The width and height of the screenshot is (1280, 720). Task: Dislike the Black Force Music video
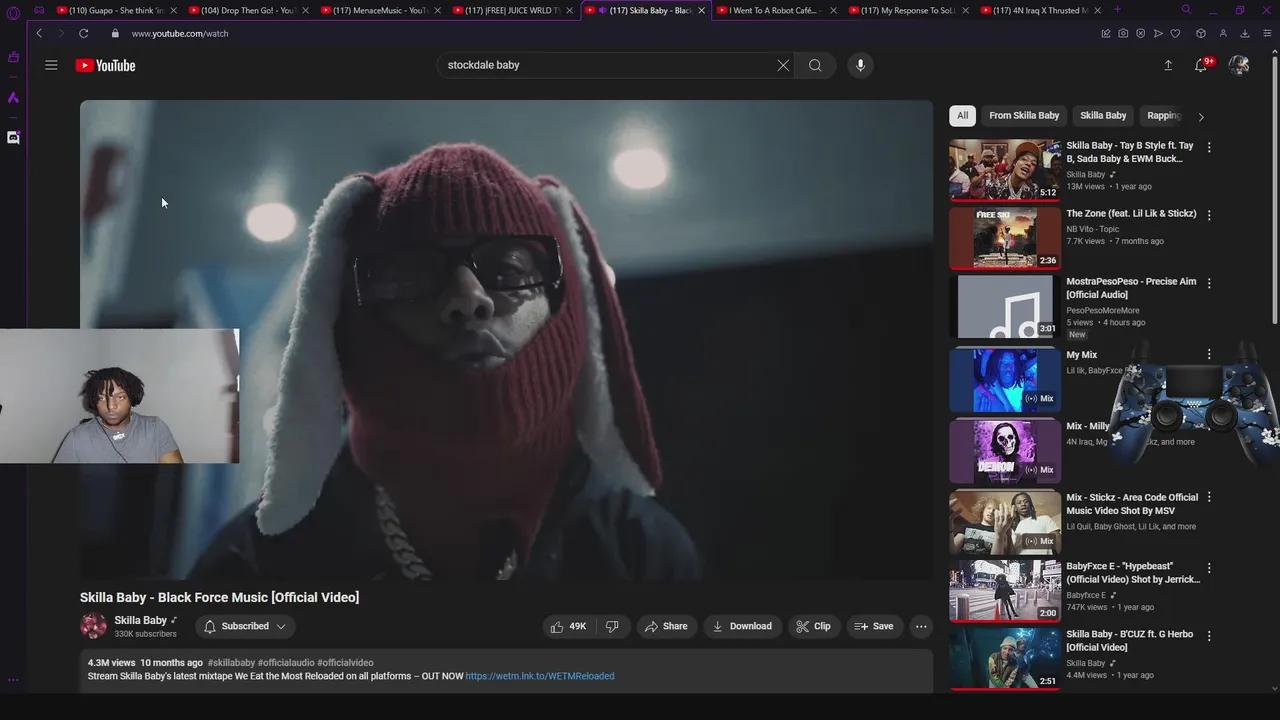click(x=612, y=626)
